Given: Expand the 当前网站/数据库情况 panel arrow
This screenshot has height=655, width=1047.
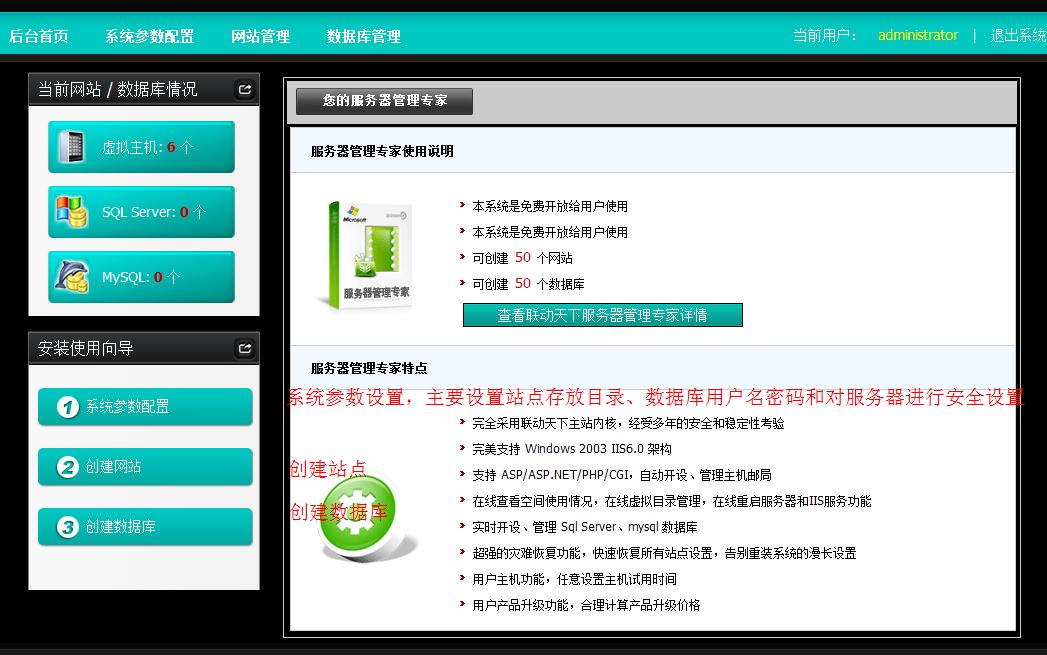Looking at the screenshot, I should click(243, 89).
